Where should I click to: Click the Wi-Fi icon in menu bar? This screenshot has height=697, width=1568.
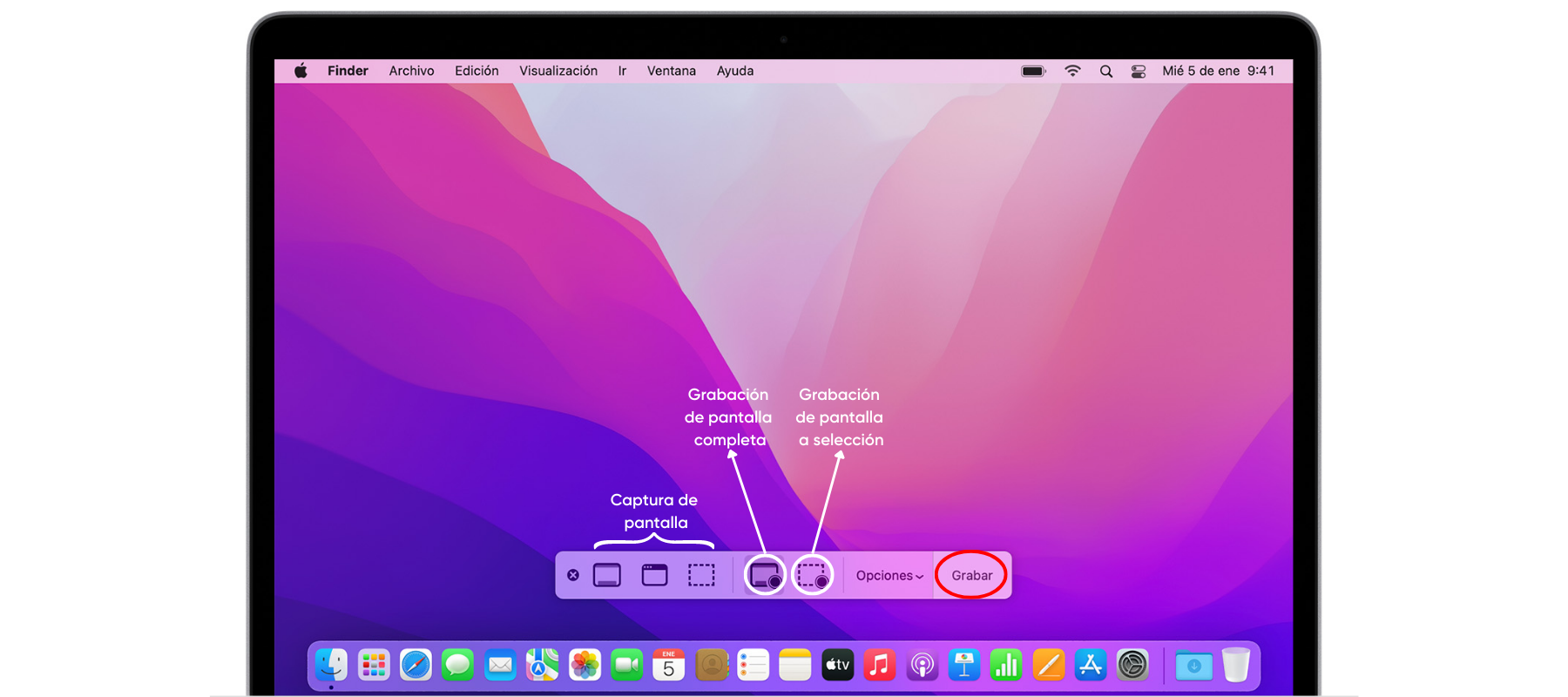pyautogui.click(x=1072, y=71)
